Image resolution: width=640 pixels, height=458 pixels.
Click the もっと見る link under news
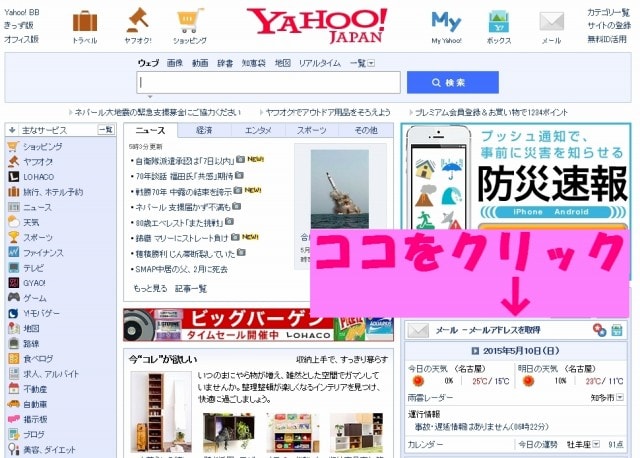(149, 289)
